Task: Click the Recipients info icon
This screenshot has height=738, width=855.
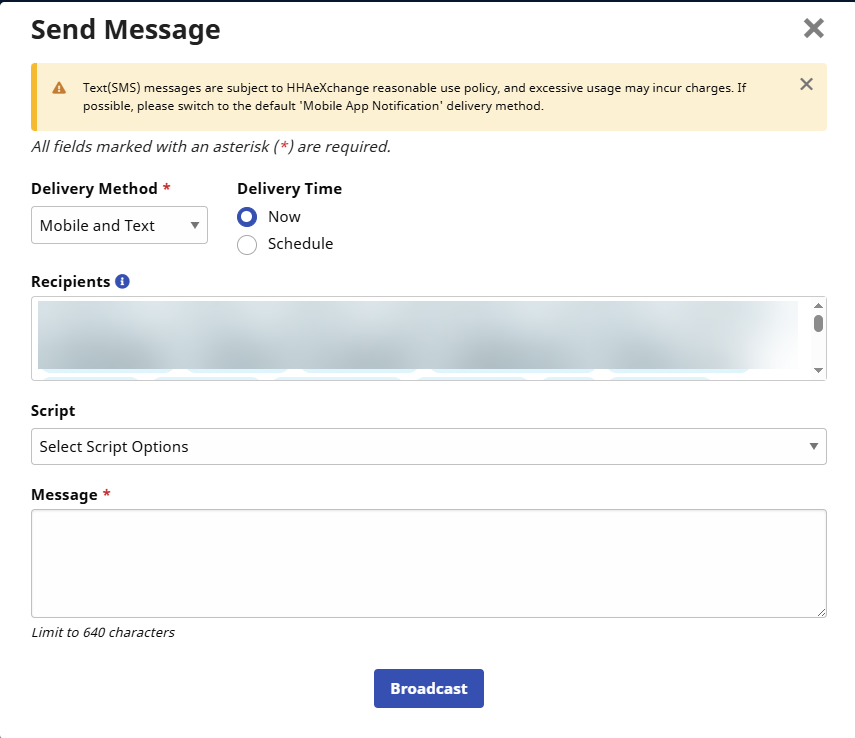Action: 122,282
